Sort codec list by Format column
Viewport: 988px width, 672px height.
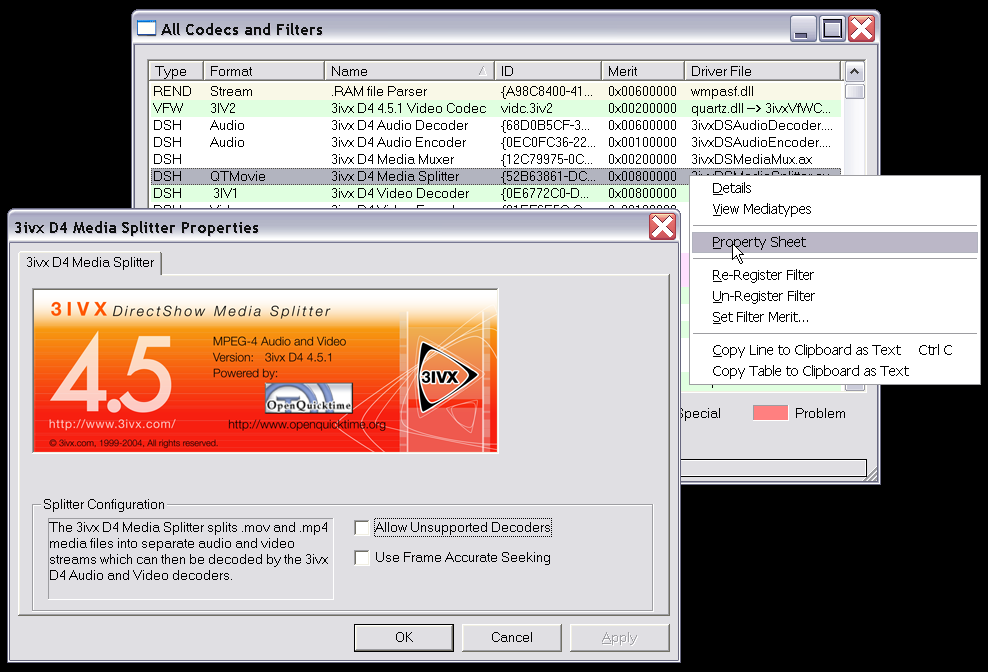(263, 71)
